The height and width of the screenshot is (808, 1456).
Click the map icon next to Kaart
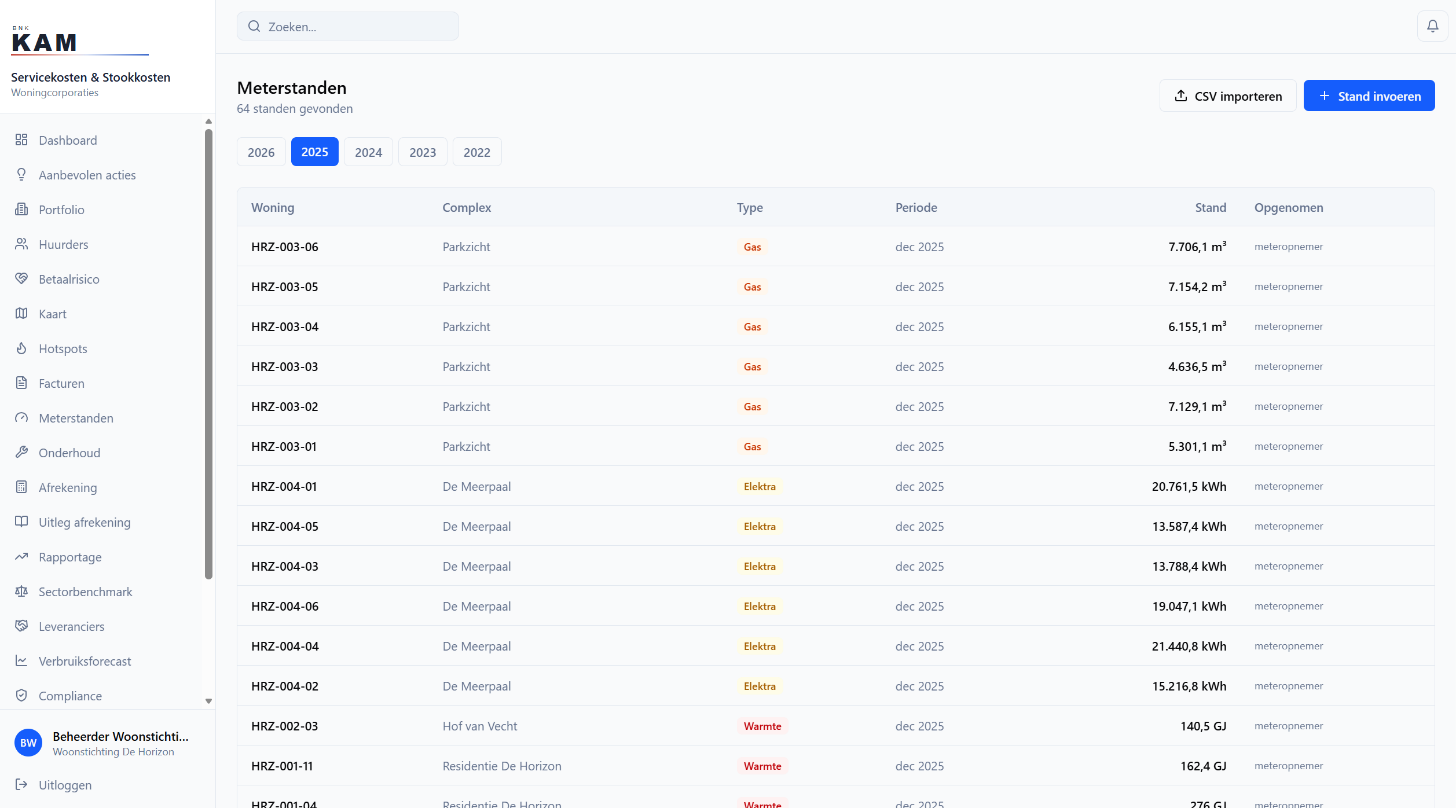pyautogui.click(x=21, y=314)
